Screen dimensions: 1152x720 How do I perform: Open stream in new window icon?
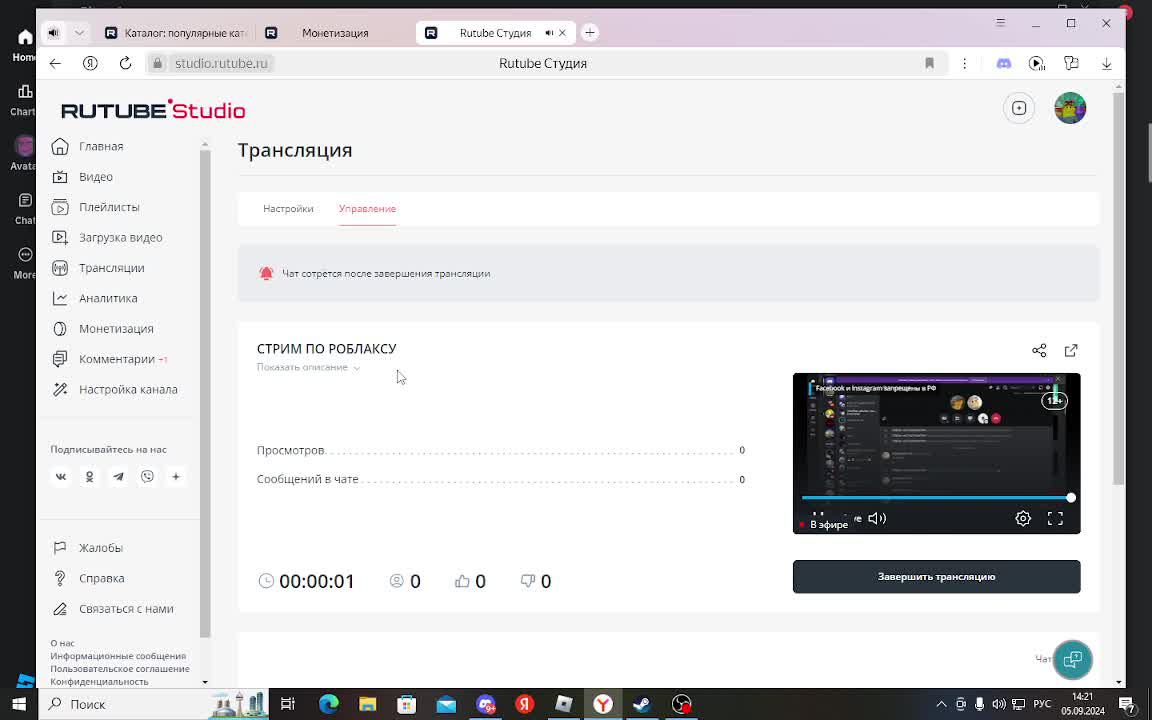pos(1071,350)
